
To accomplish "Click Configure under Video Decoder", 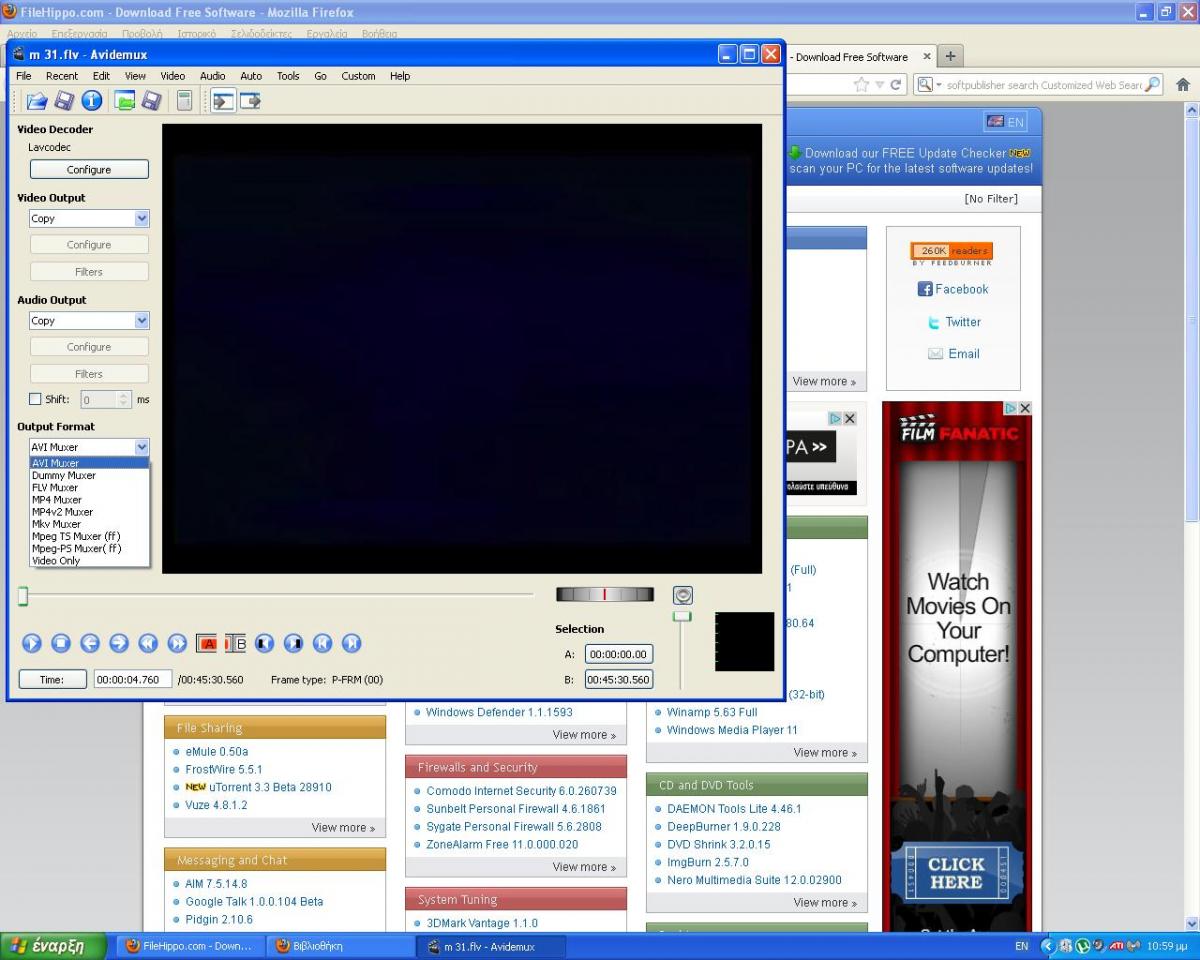I will click(89, 170).
